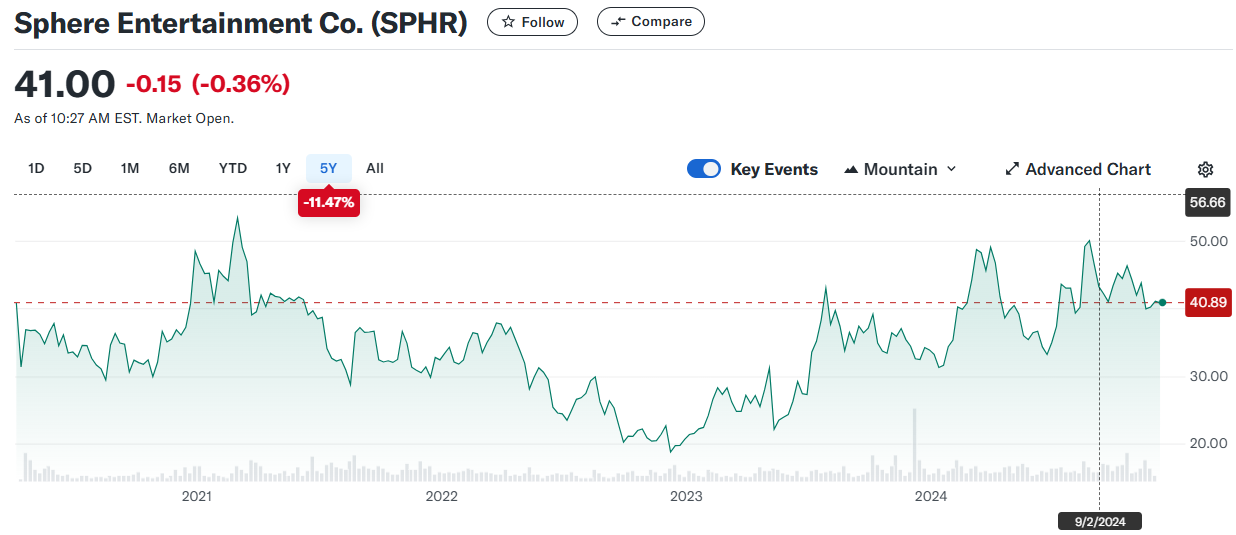Screen dimensions: 1236x535
Task: Select the 5Y time range tab
Action: click(x=329, y=168)
